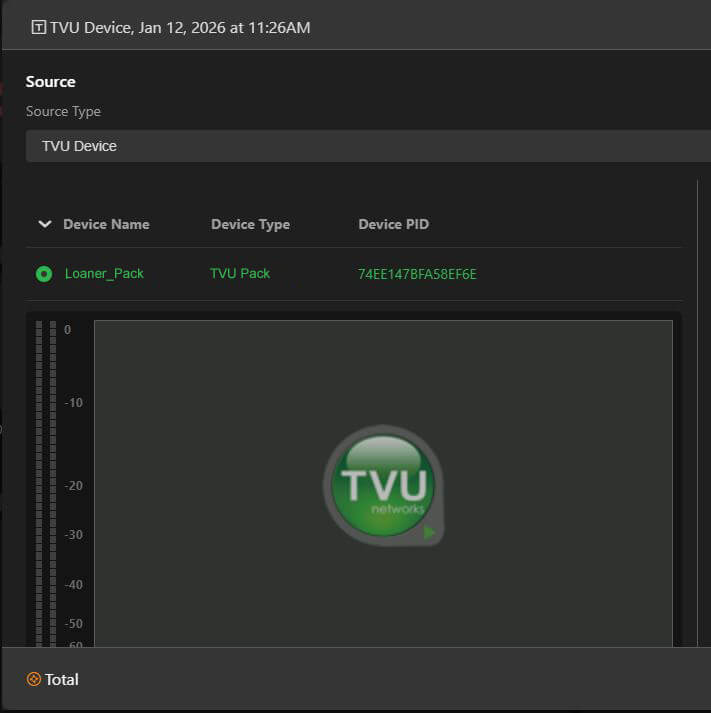Viewport: 711px width, 713px height.
Task: Click the TVU networks video preview
Action: pyautogui.click(x=383, y=483)
